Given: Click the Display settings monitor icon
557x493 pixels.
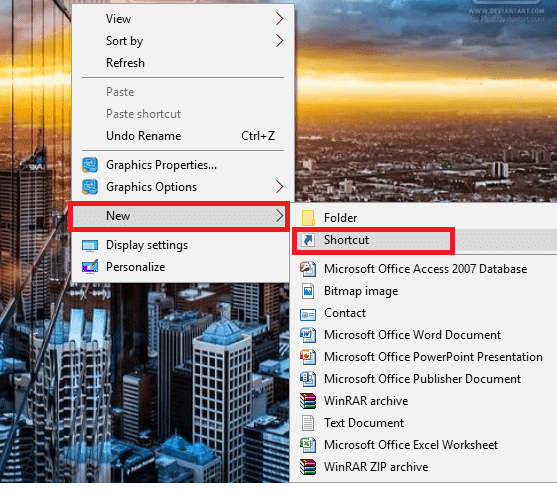Looking at the screenshot, I should pyautogui.click(x=90, y=245).
